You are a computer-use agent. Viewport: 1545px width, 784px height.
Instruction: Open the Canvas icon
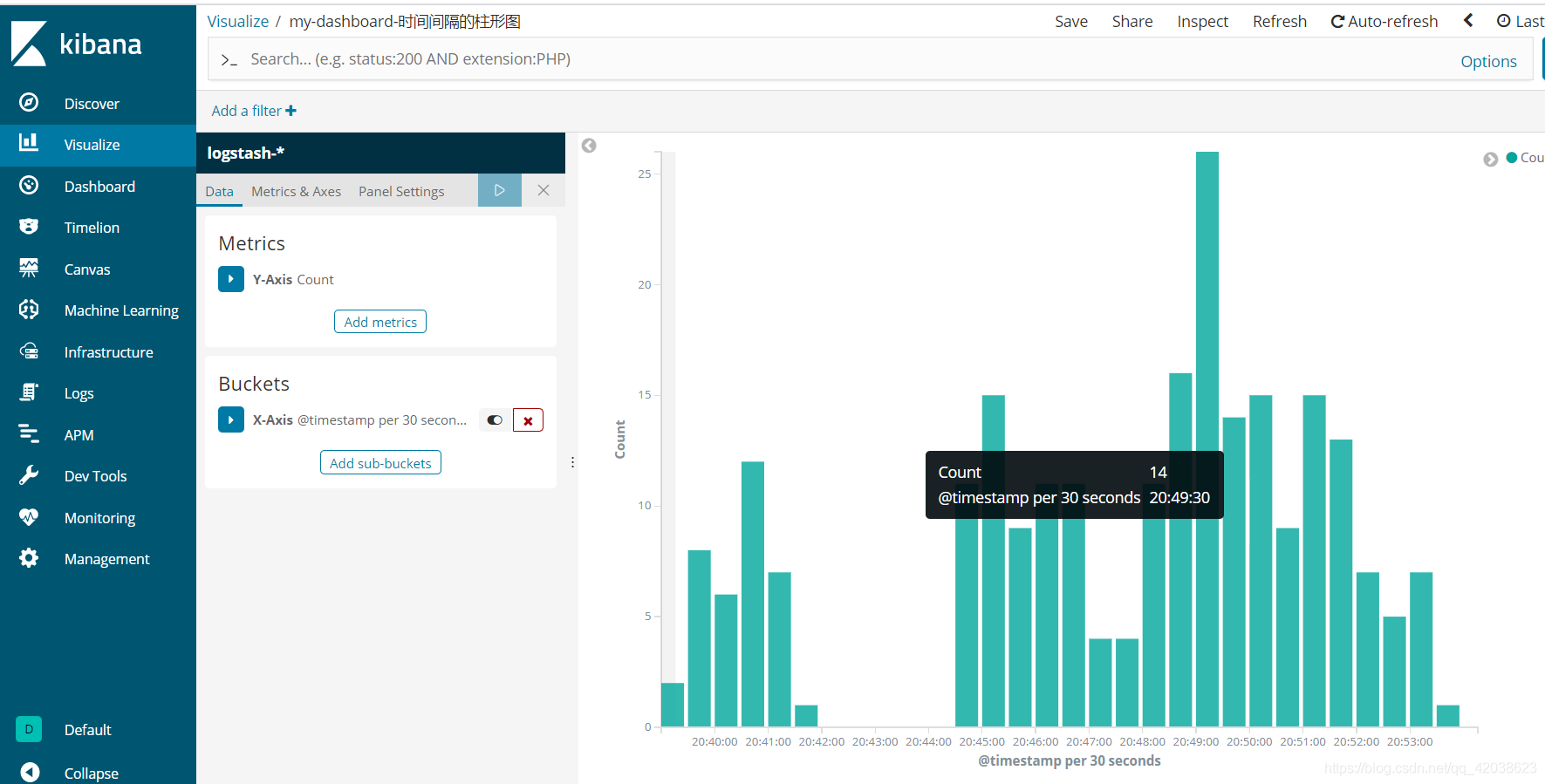coord(29,269)
